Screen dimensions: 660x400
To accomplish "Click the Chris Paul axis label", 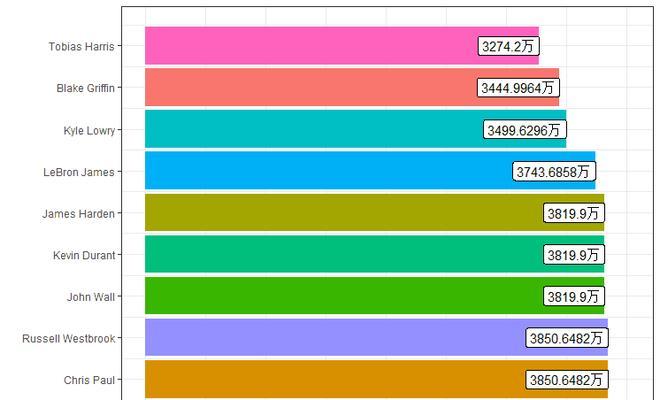I will [89, 380].
